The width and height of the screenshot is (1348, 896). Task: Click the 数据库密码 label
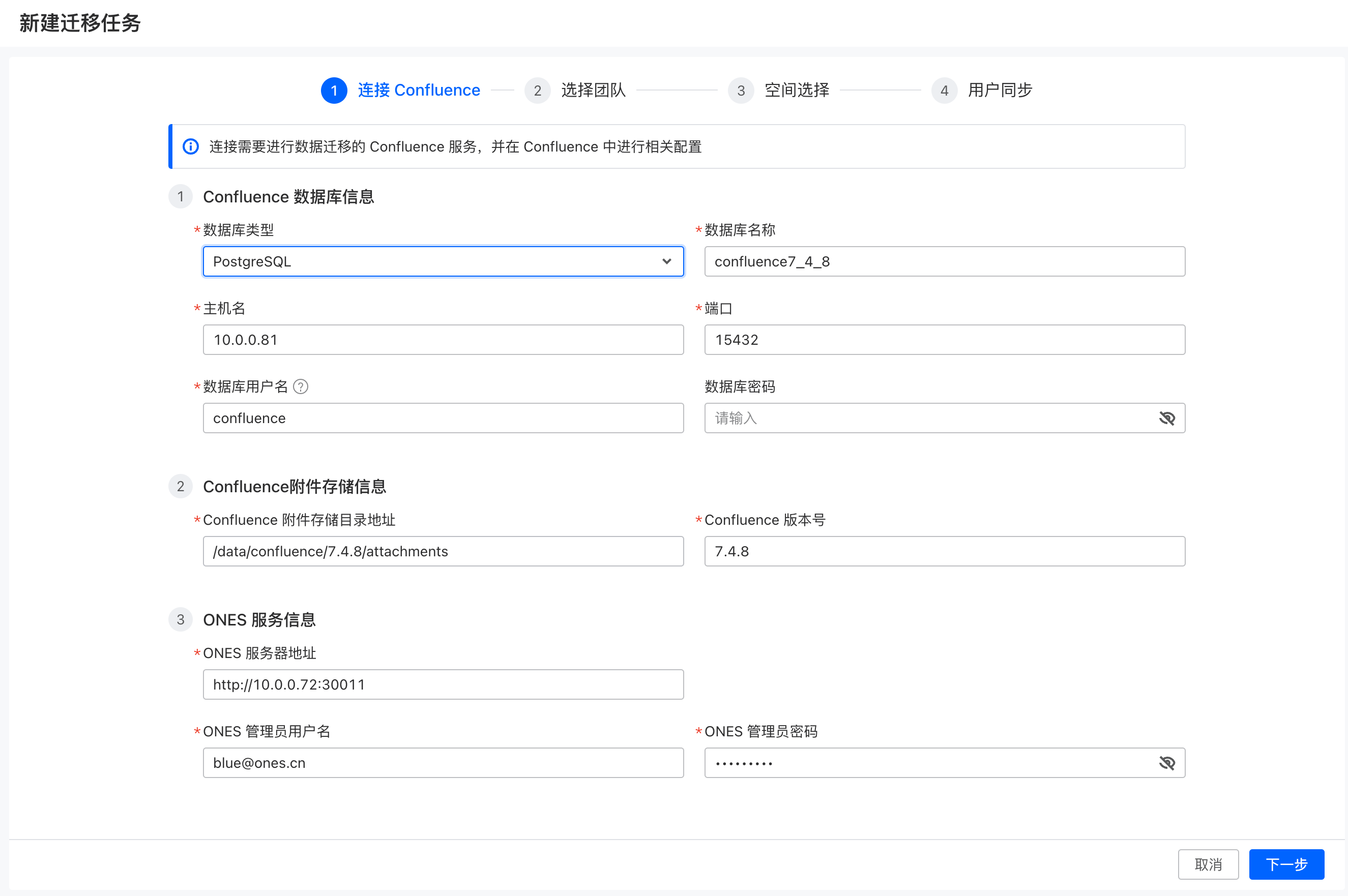click(740, 387)
